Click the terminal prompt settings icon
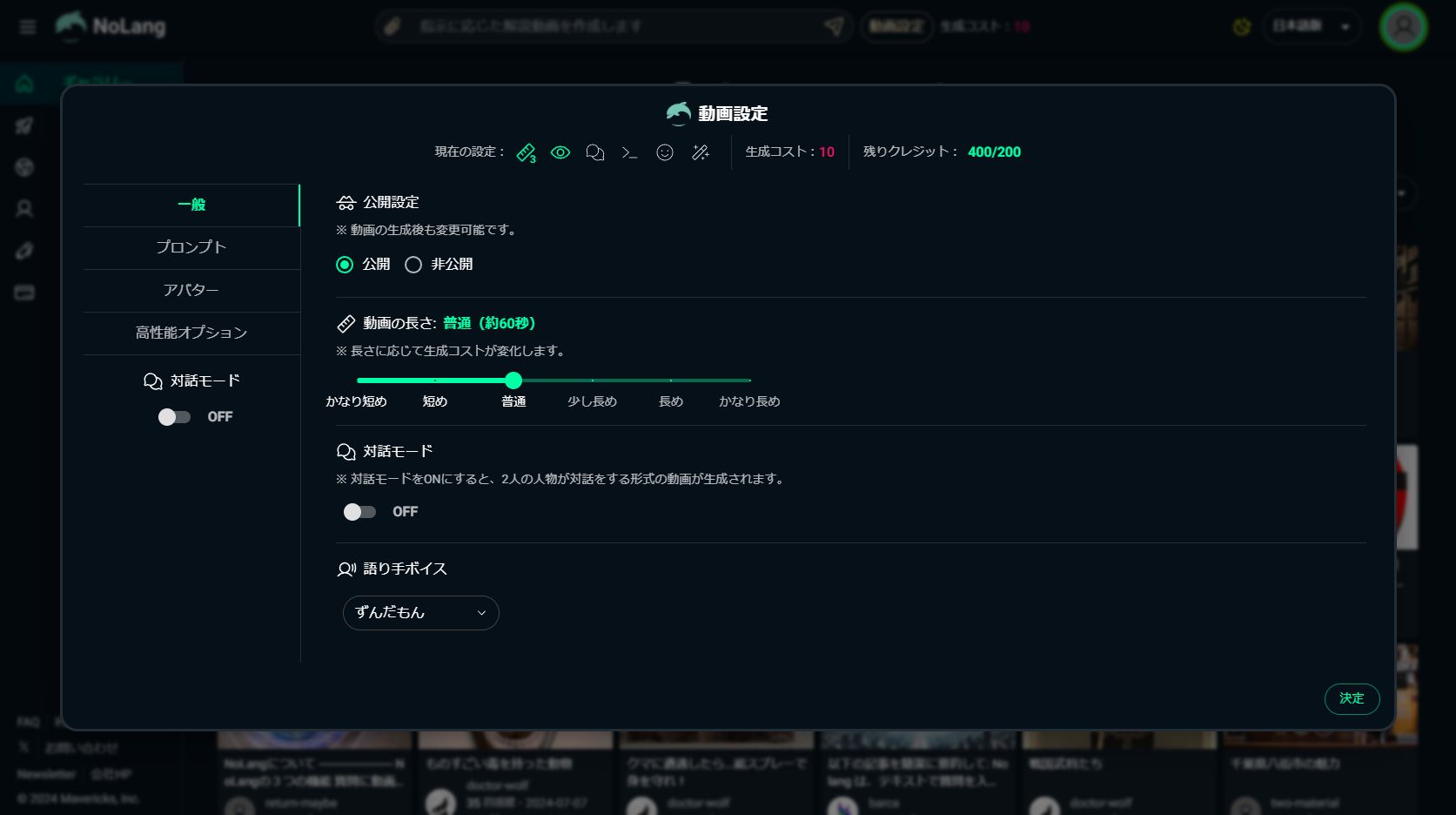1456x815 pixels. (629, 152)
